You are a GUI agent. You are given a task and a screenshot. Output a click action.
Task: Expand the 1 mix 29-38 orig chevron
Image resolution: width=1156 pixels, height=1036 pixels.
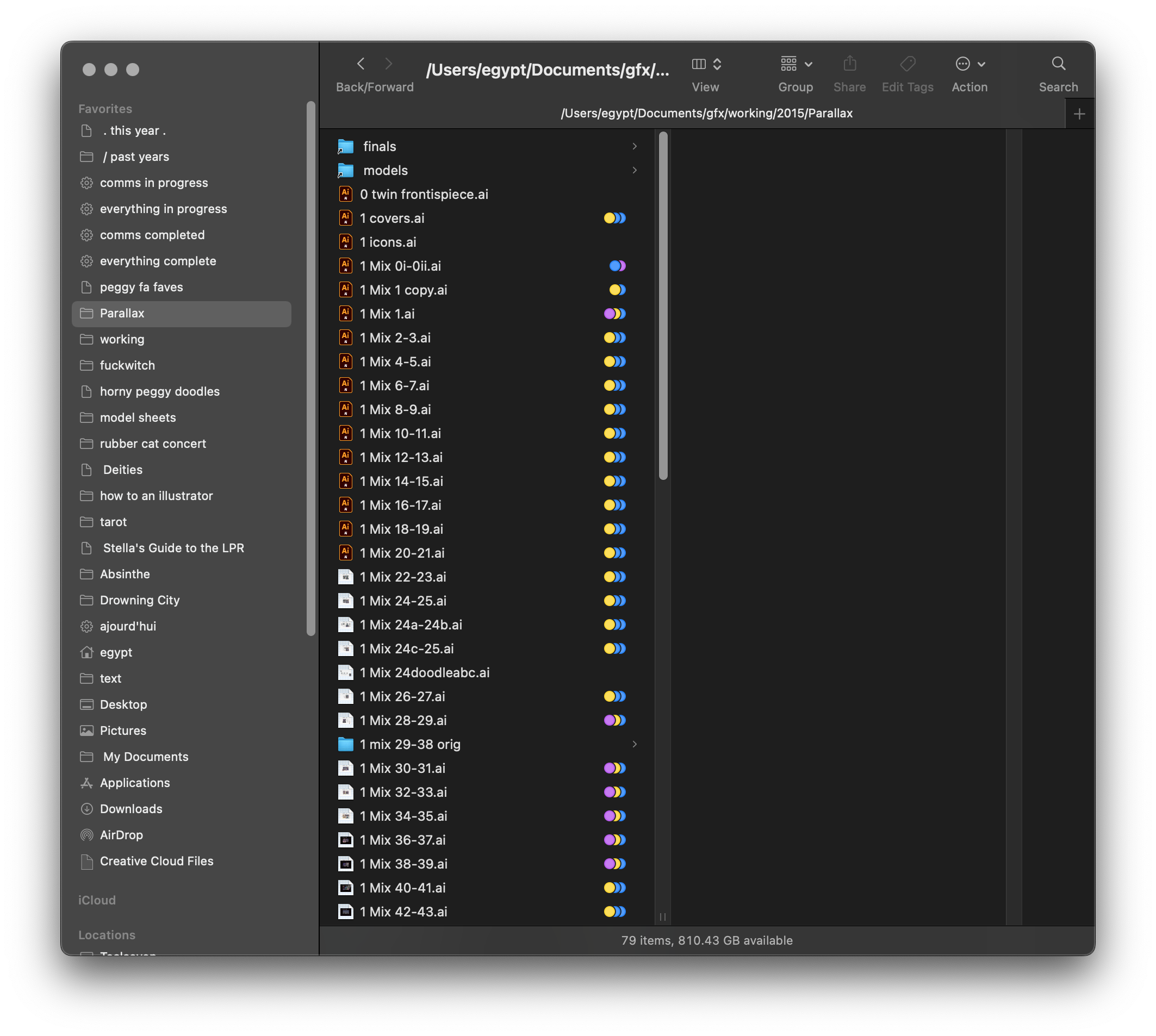[635, 744]
